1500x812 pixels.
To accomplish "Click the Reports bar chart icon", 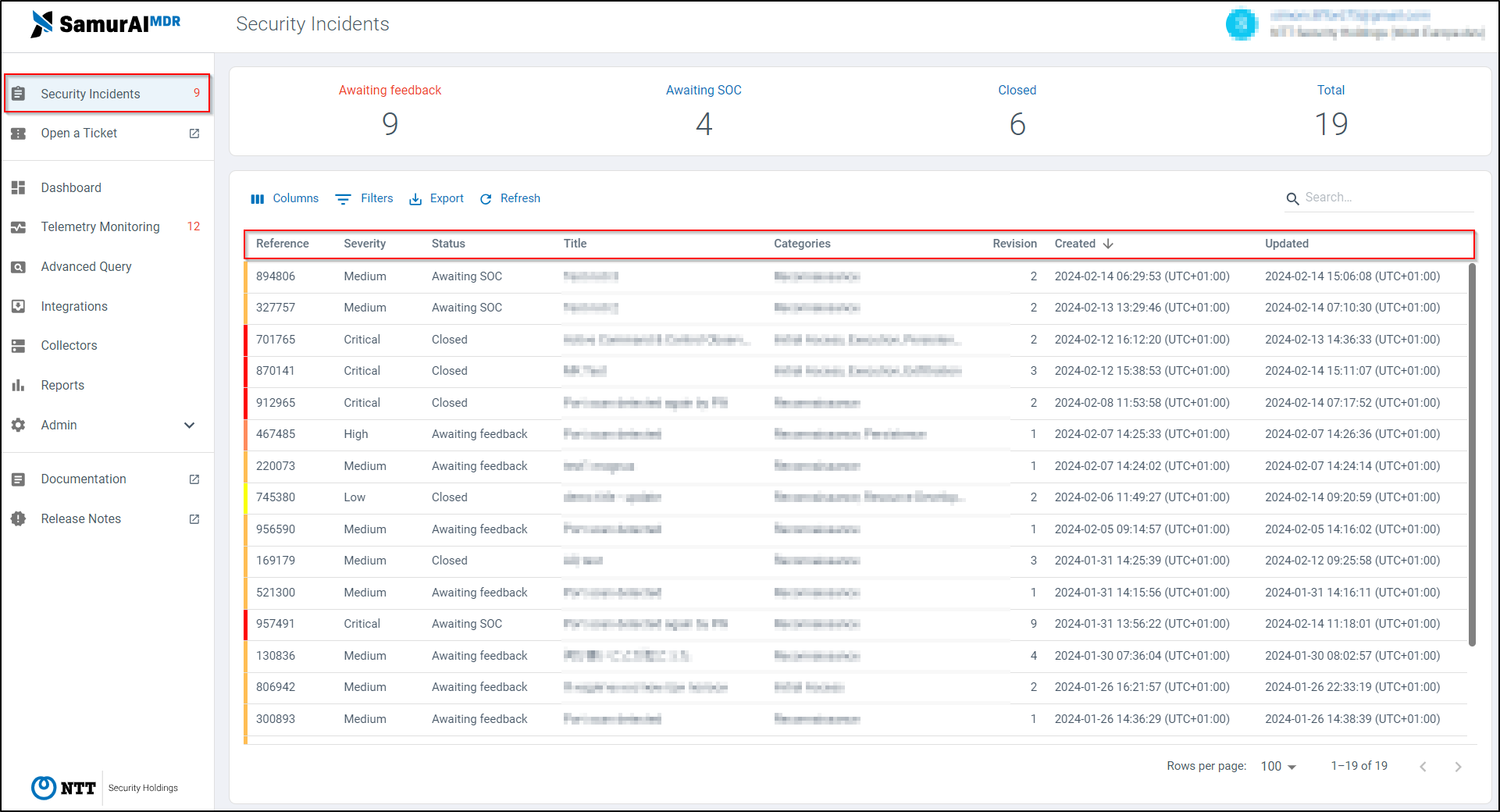I will coord(19,385).
